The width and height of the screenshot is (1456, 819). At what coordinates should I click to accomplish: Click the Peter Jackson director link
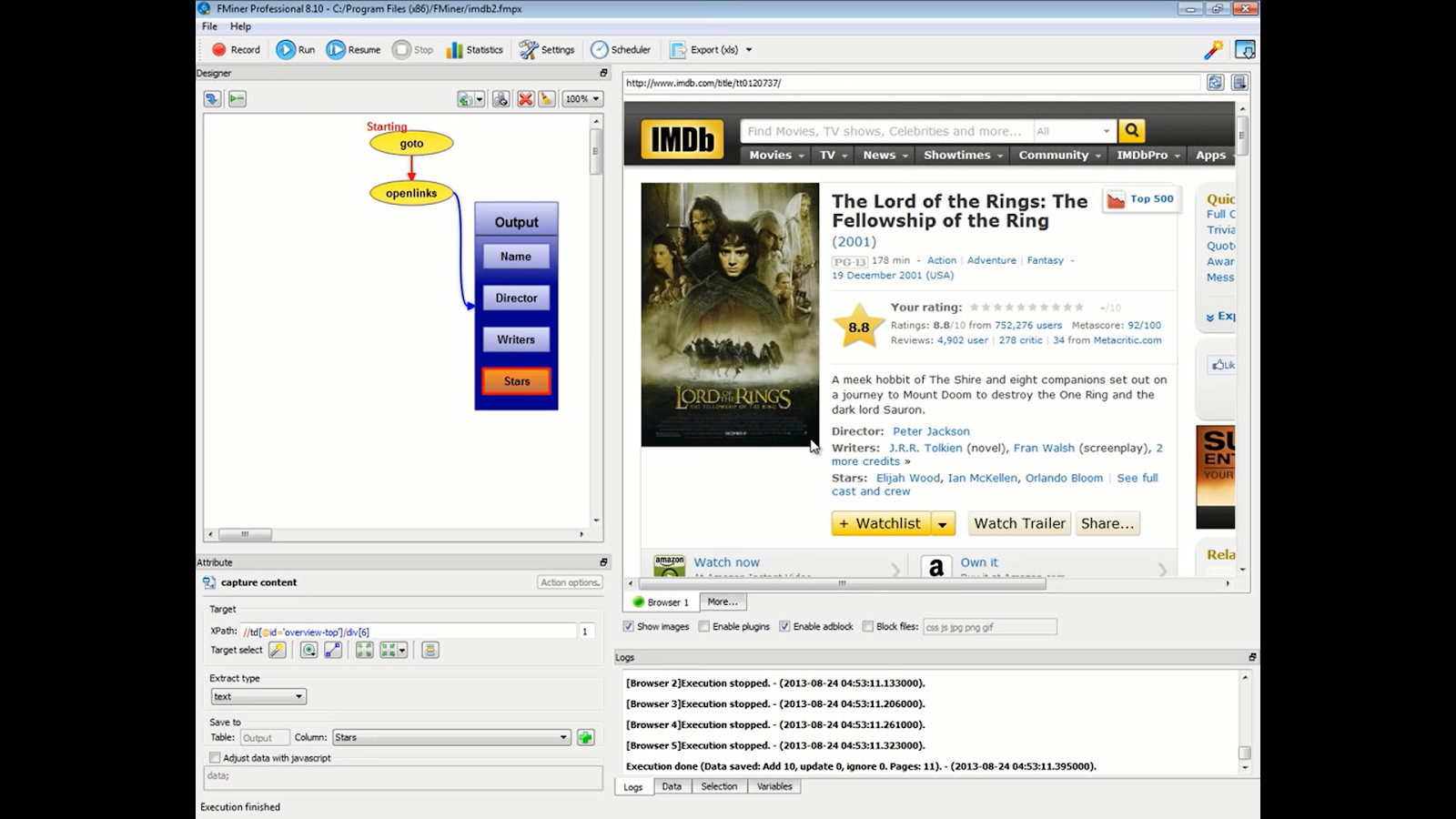(931, 431)
